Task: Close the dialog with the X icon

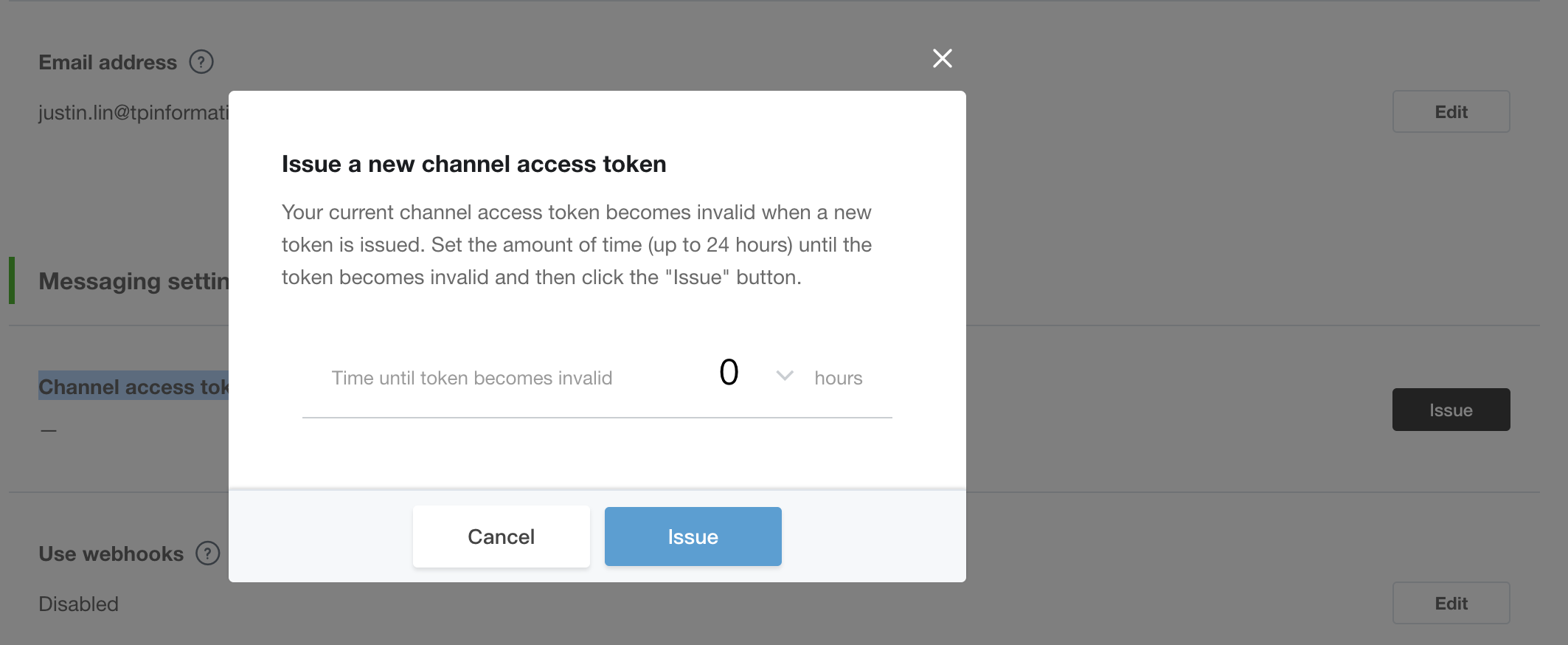Action: click(942, 58)
